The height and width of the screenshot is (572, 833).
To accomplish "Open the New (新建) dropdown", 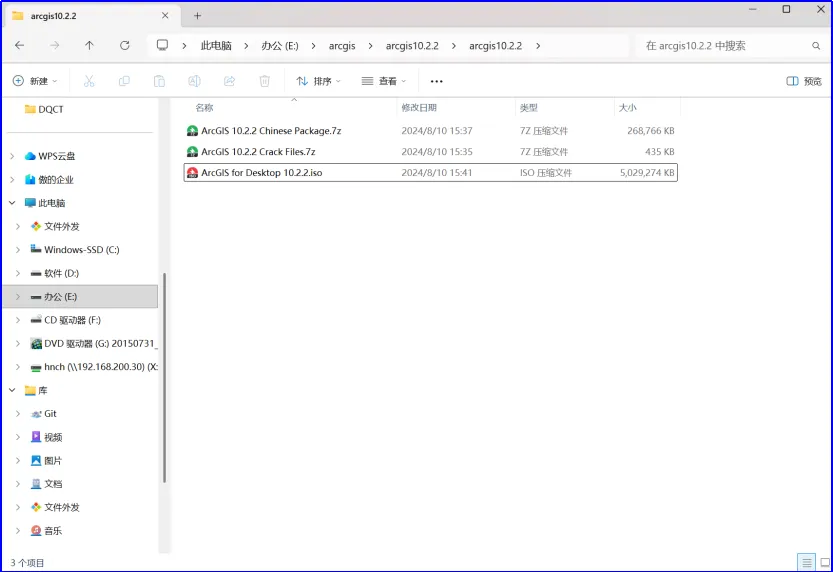I will tap(35, 81).
